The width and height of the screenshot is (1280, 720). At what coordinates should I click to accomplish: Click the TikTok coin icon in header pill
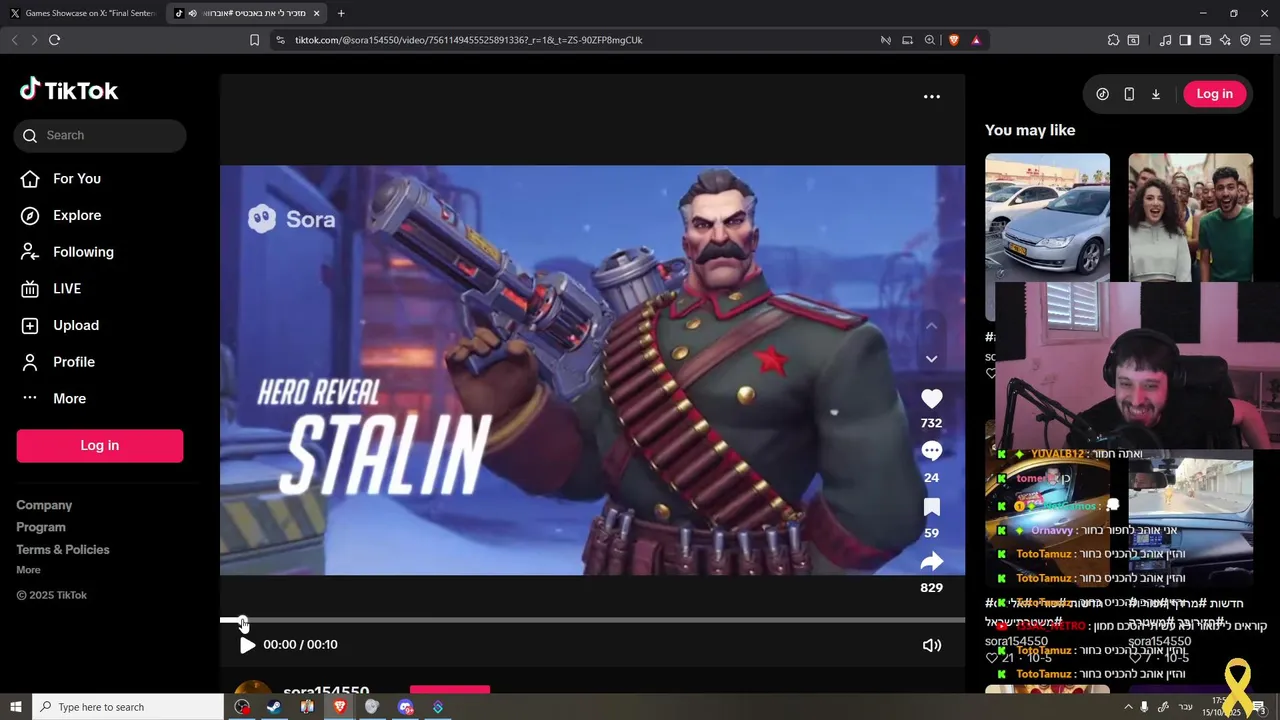pos(1102,94)
